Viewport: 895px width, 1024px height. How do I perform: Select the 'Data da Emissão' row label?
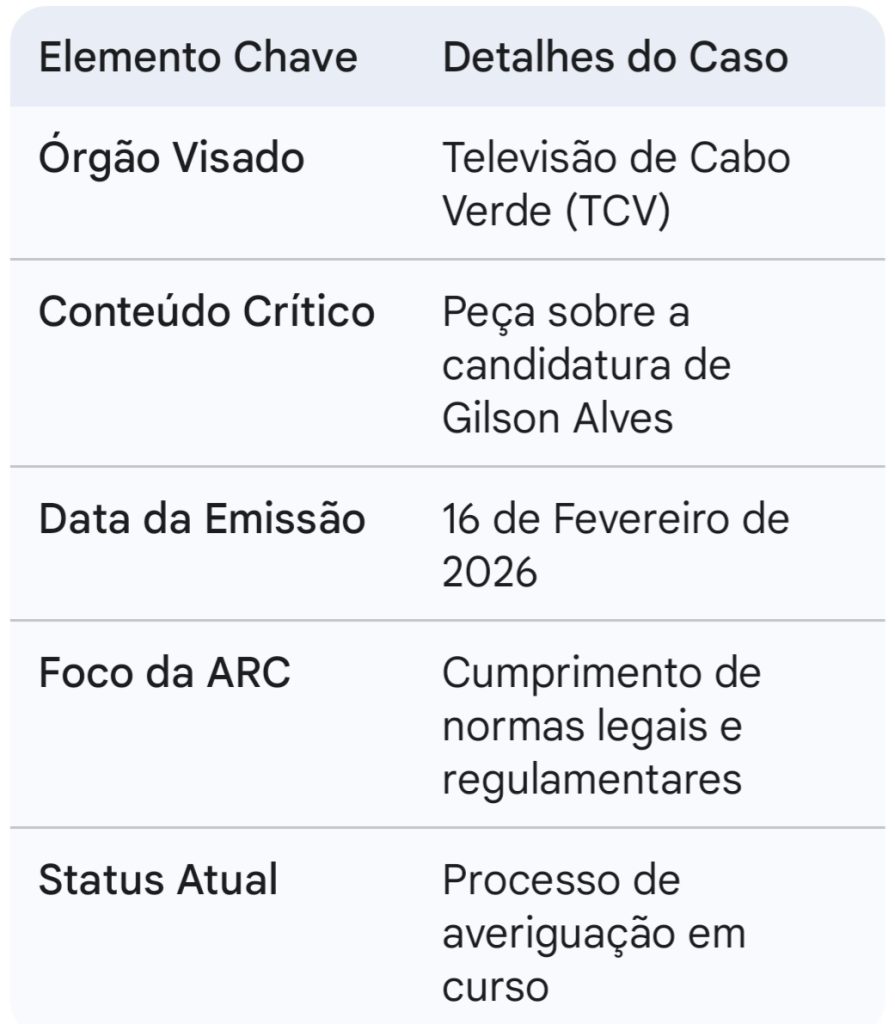click(x=202, y=520)
